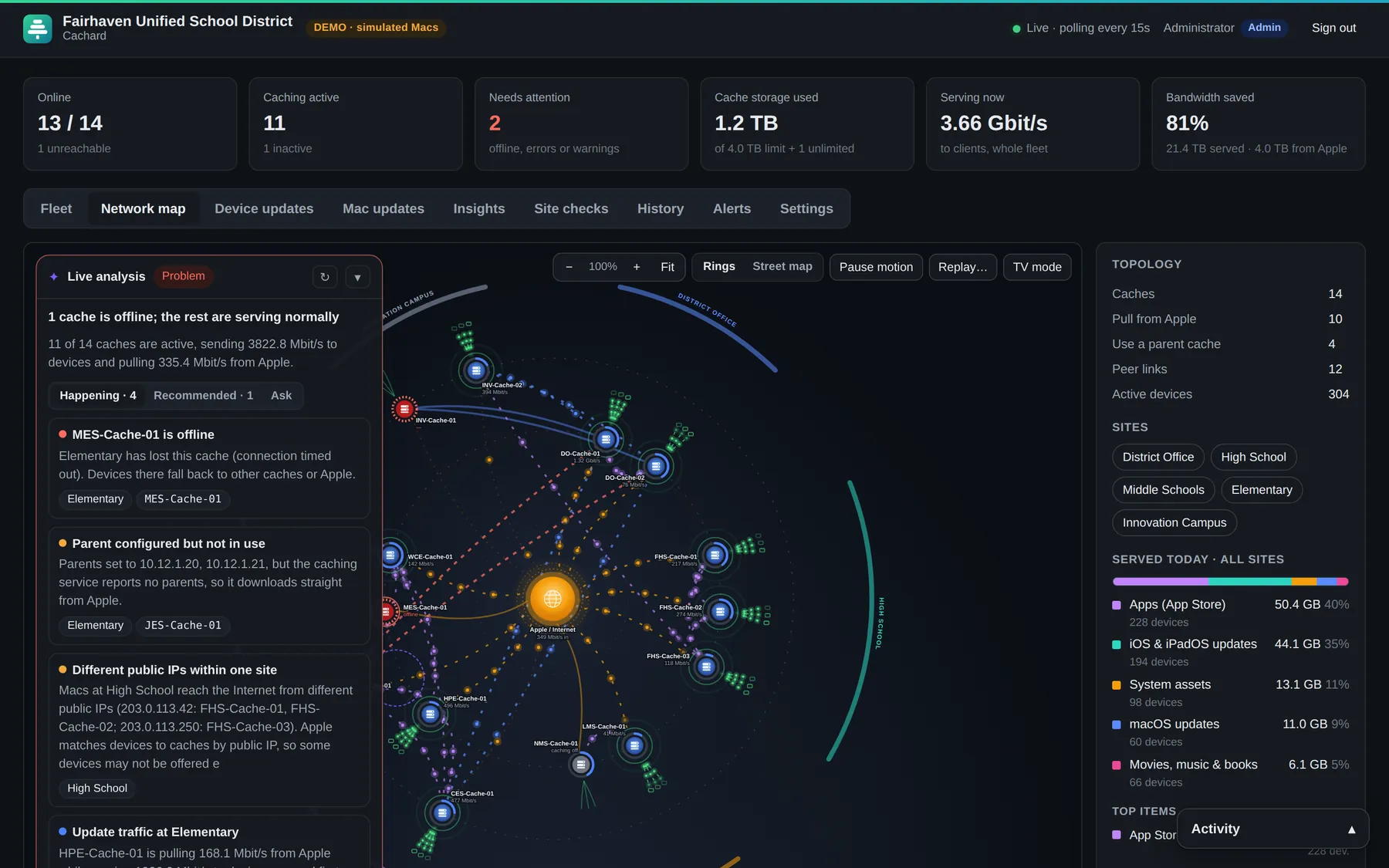Click the Problem status badge
1389x868 pixels.
tap(184, 276)
